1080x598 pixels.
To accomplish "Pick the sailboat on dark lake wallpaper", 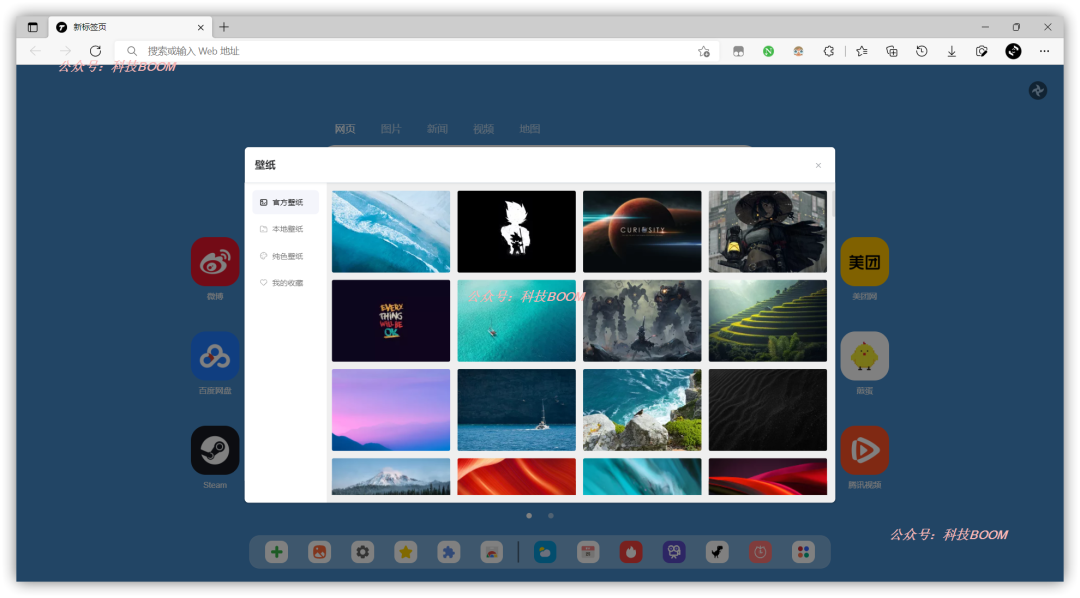I will pos(517,410).
